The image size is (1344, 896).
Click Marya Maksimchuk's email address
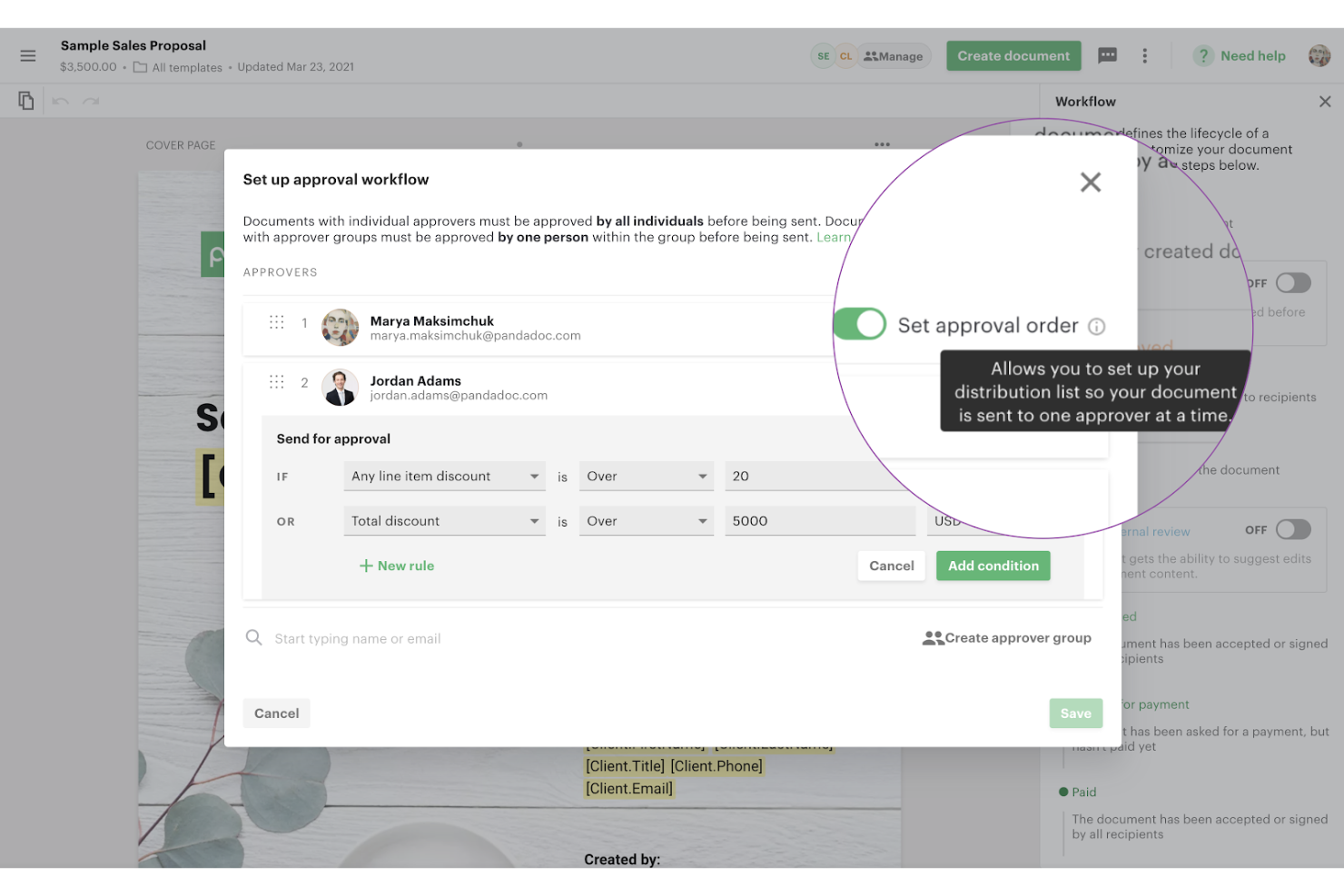click(475, 336)
